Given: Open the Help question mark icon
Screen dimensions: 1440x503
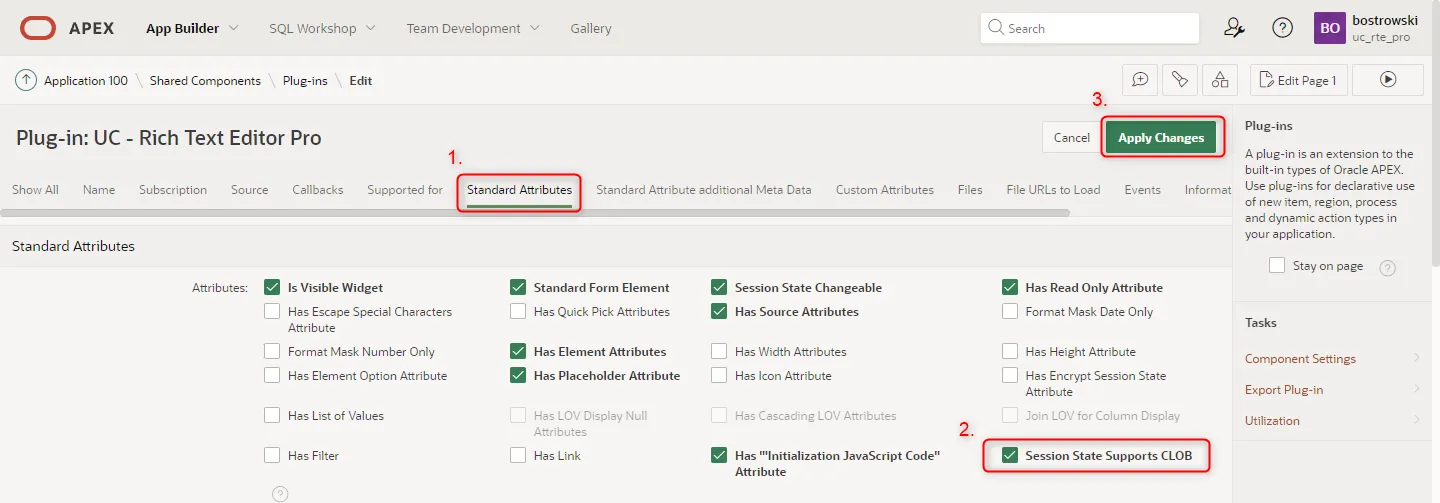Looking at the screenshot, I should click(x=1282, y=28).
